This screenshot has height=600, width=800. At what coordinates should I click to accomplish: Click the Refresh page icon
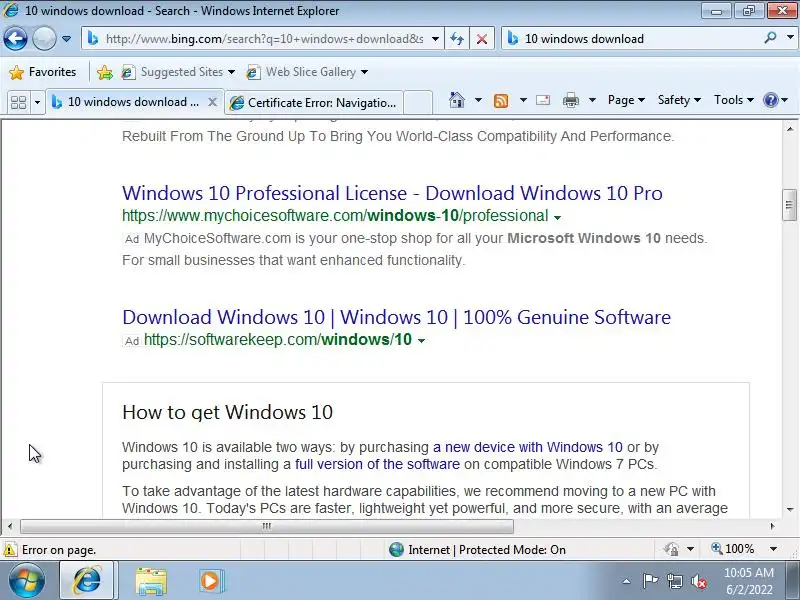[x=457, y=39]
